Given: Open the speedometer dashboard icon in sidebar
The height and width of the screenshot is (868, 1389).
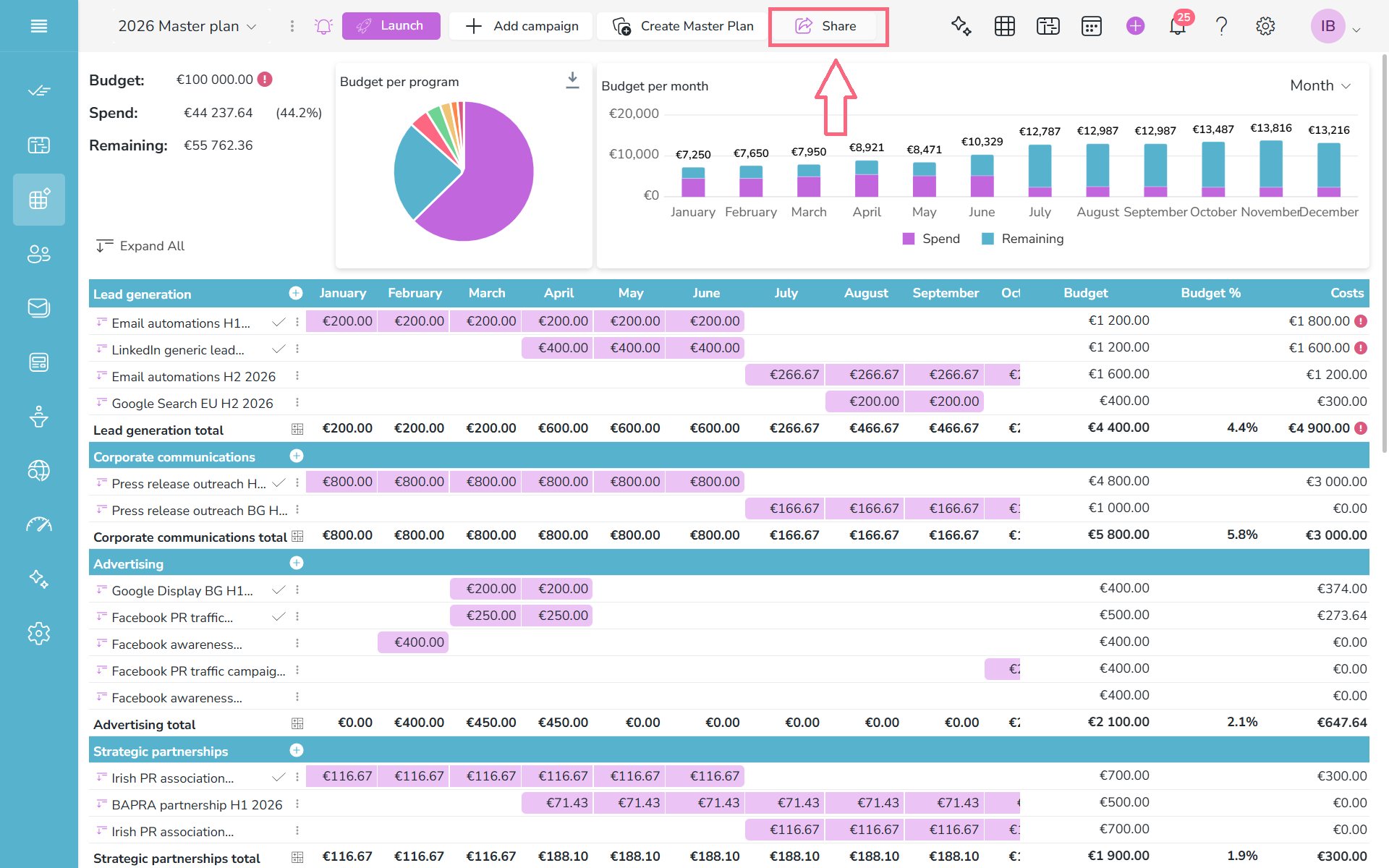Looking at the screenshot, I should [x=39, y=525].
